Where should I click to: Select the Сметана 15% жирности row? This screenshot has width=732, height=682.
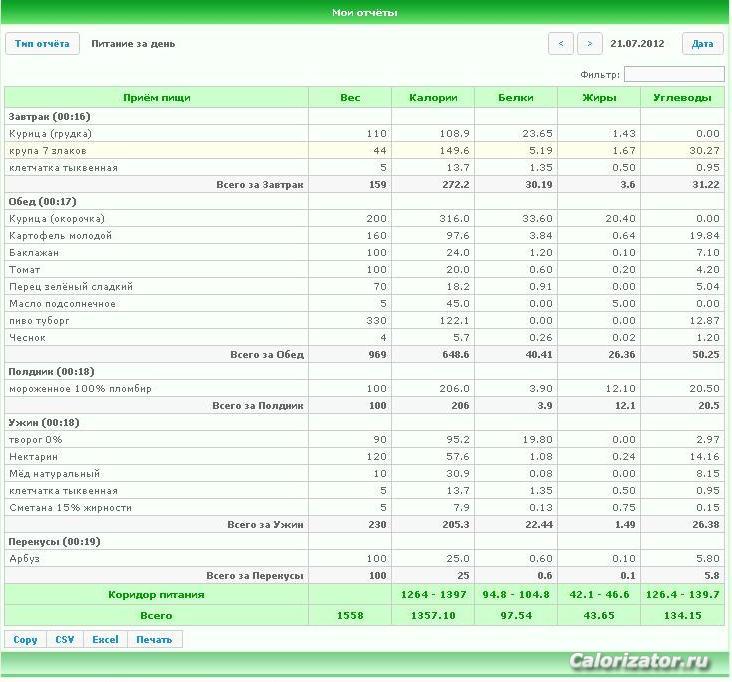[x=365, y=507]
